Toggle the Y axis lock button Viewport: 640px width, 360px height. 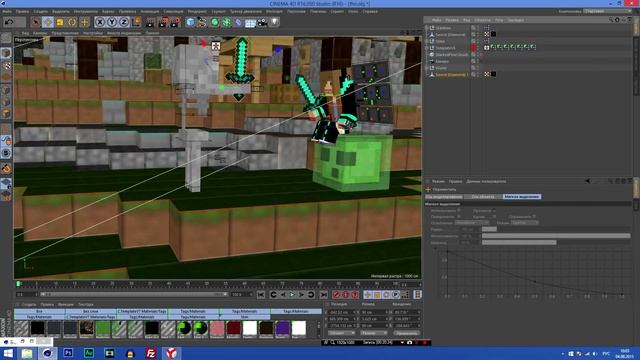pyautogui.click(x=112, y=22)
